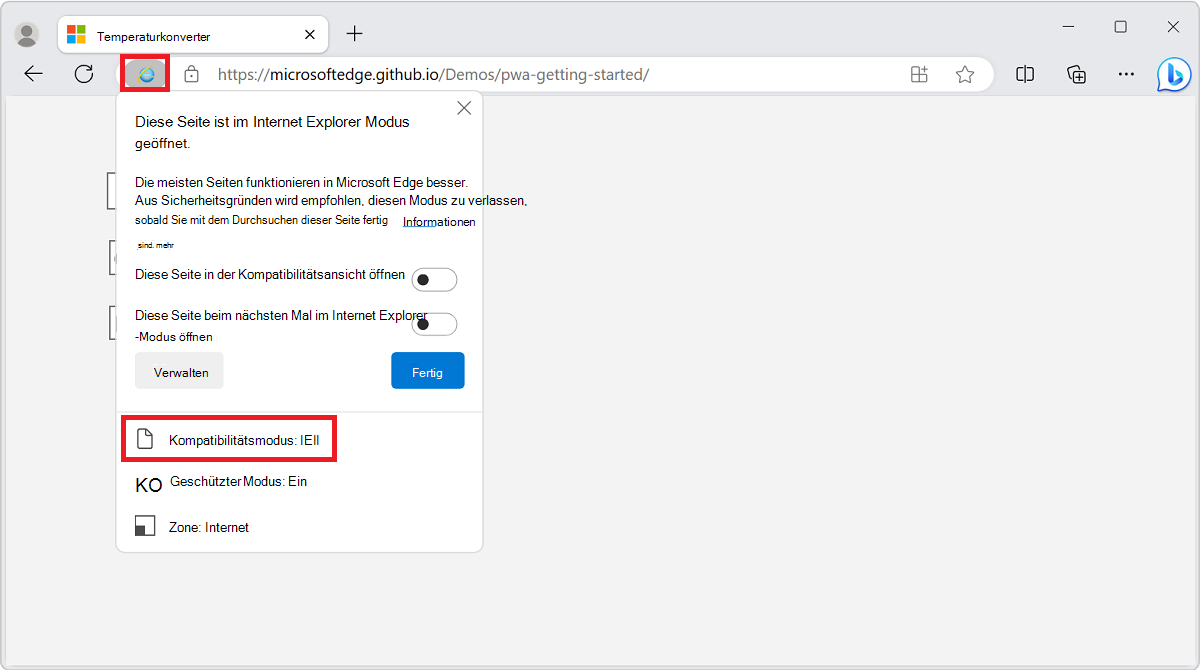The image size is (1200, 670).
Task: Click the Zone icon
Action: click(x=145, y=527)
